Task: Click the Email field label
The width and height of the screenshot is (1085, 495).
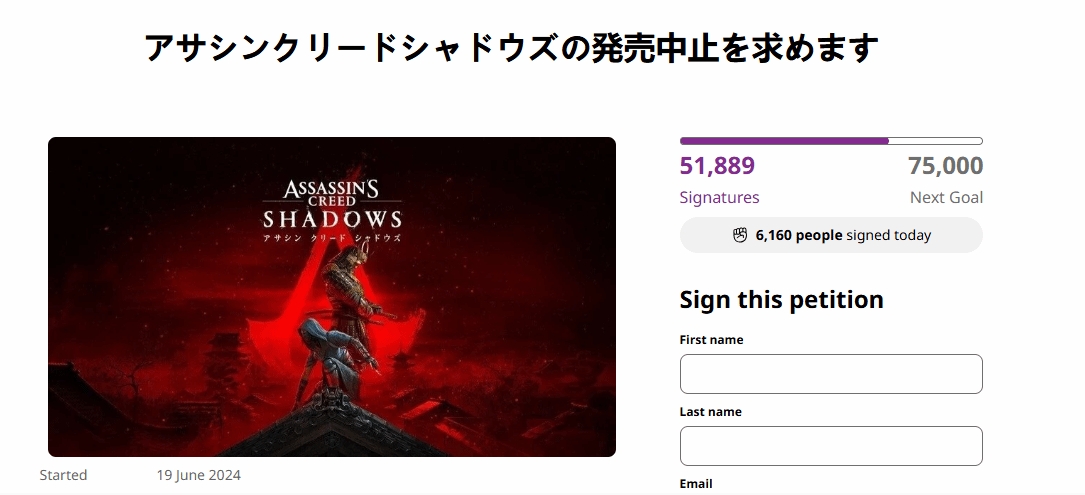Action: tap(695, 483)
